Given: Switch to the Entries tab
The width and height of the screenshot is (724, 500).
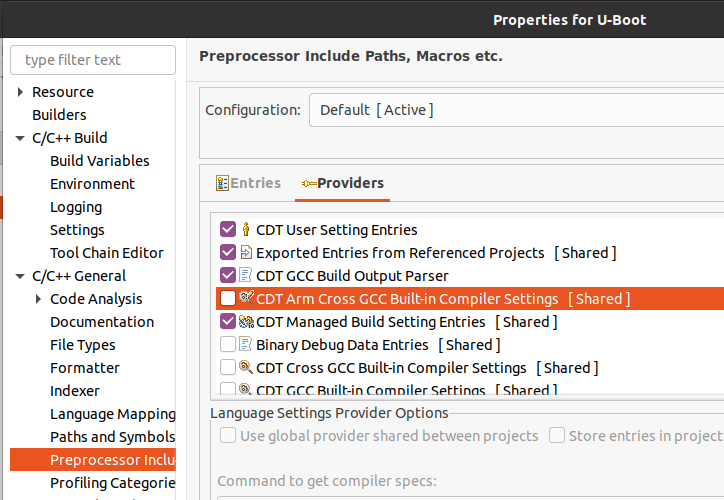Looking at the screenshot, I should [x=248, y=183].
